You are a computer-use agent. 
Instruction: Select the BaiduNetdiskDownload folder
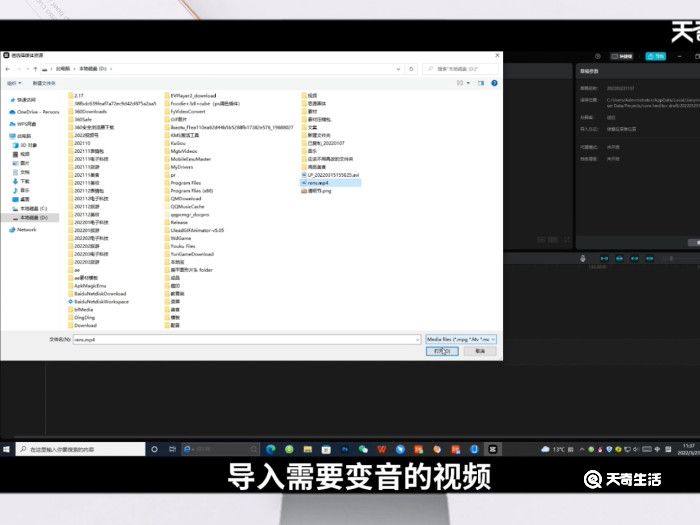[97, 294]
